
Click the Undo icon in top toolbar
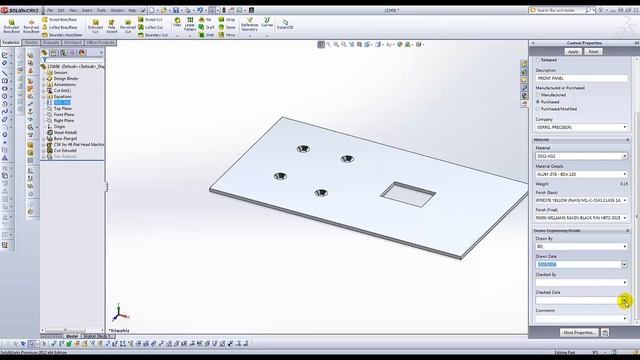click(200, 10)
